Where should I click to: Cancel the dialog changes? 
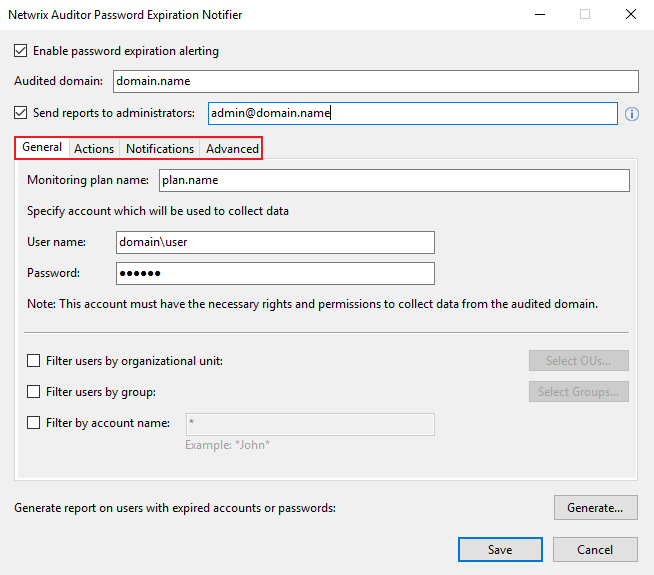[x=595, y=549]
